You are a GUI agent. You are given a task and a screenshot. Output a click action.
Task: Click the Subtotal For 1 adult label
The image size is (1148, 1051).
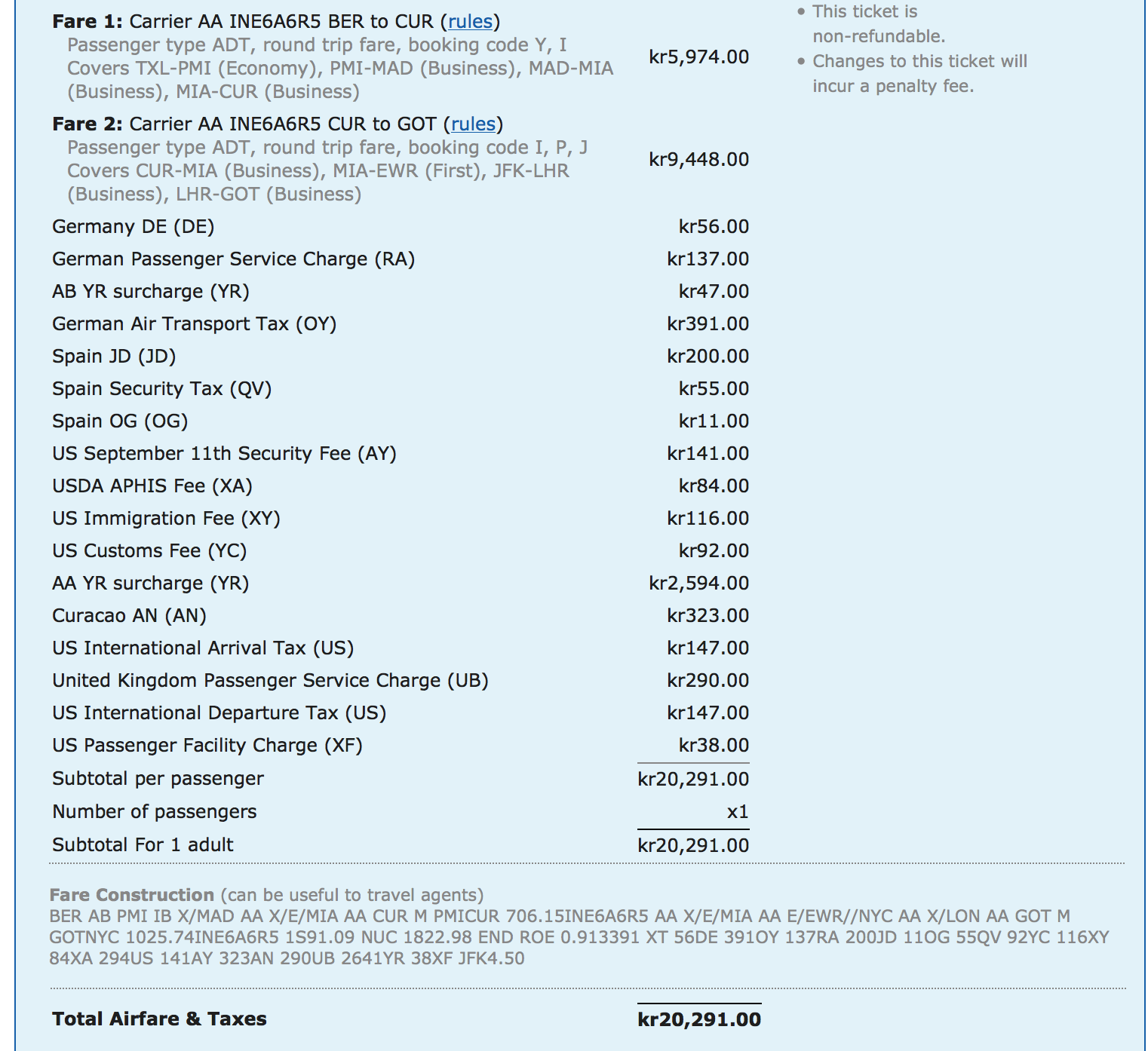(x=143, y=845)
